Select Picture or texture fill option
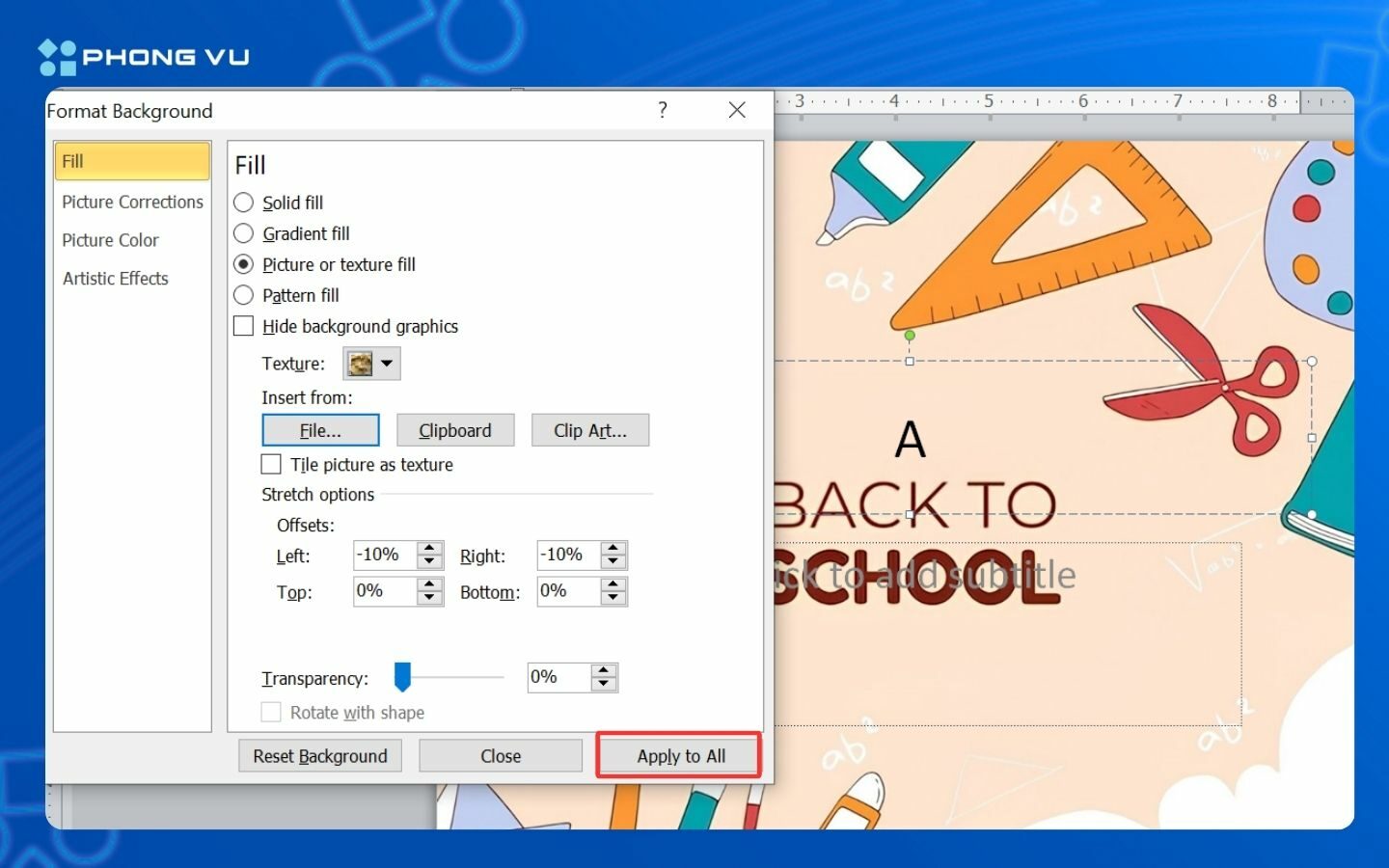1389x868 pixels. pyautogui.click(x=325, y=264)
